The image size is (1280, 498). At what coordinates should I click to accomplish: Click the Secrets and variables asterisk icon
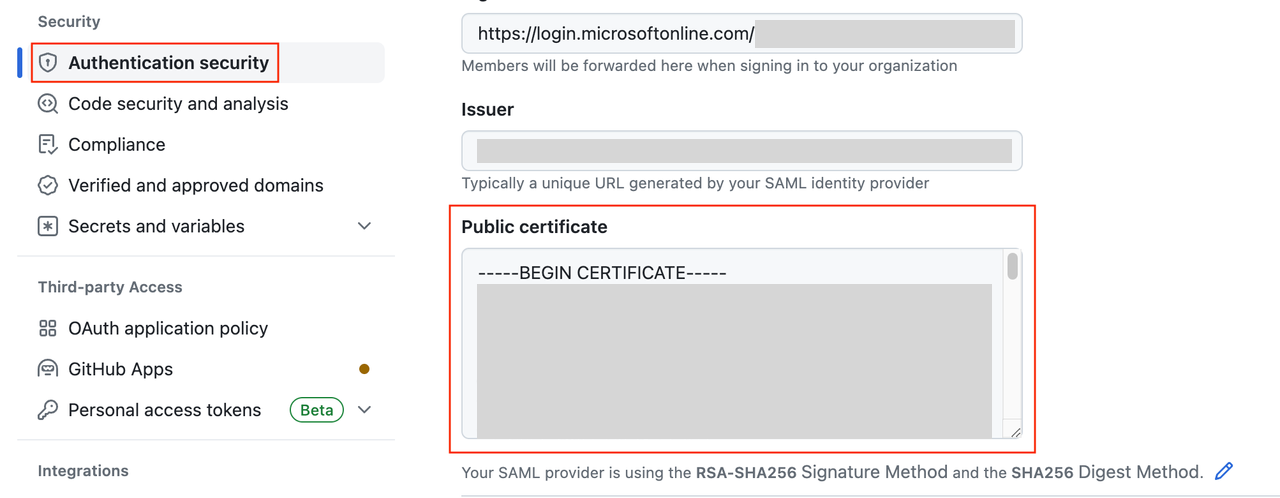(47, 227)
